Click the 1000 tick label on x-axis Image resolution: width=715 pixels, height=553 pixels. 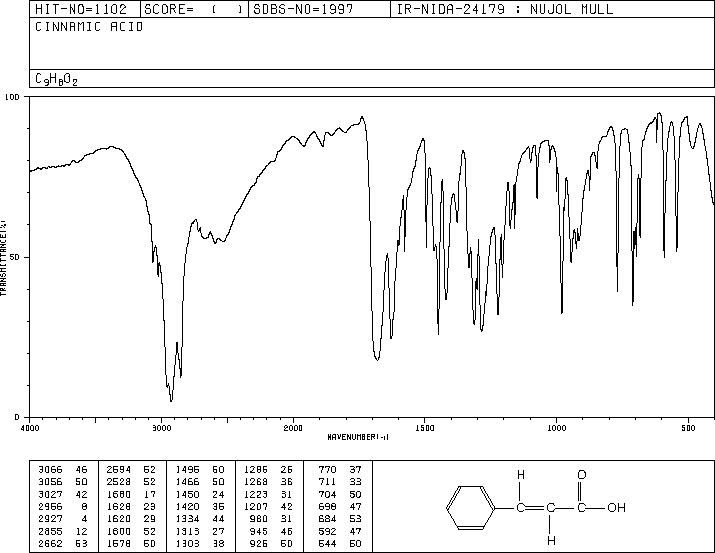(x=556, y=428)
